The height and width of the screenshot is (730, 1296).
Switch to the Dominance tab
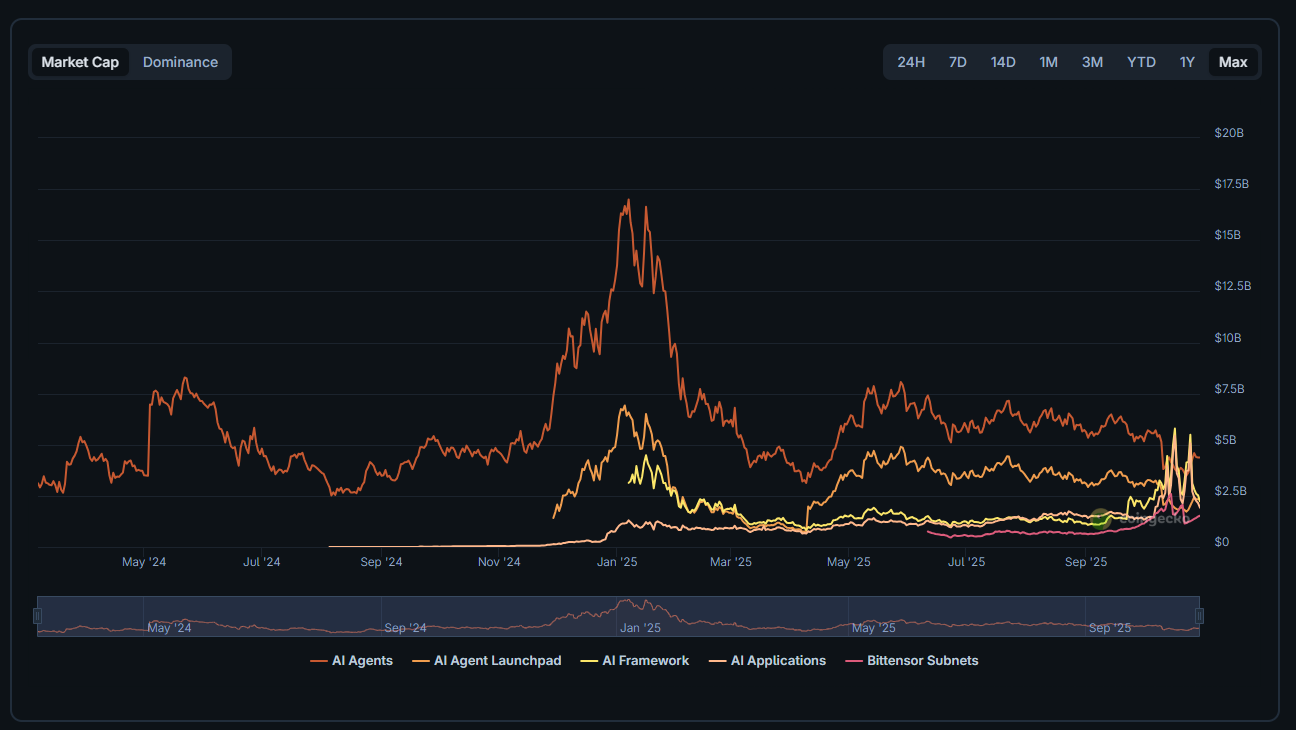pos(180,62)
